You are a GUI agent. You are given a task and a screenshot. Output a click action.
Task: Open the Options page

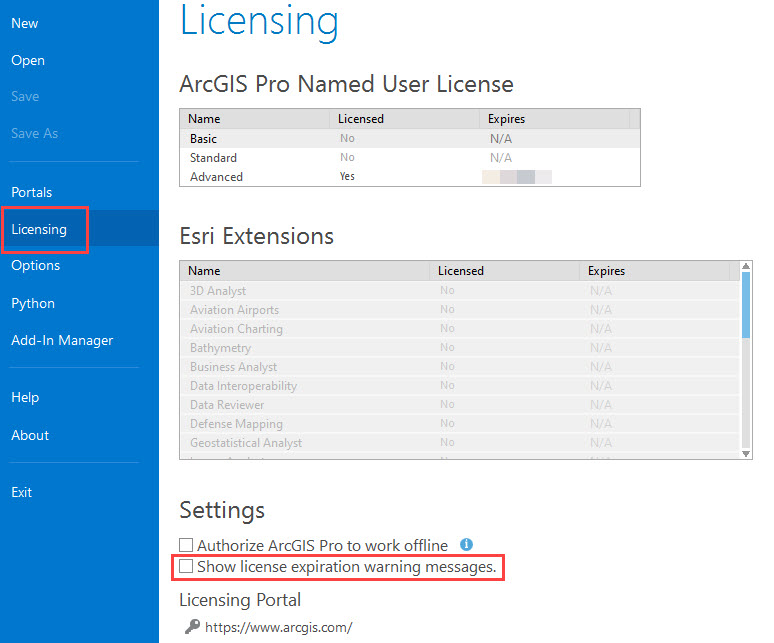[36, 265]
